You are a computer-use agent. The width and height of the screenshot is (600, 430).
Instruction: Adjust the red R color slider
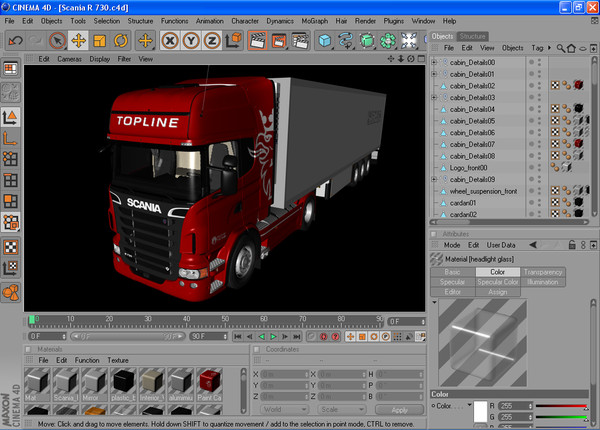pyautogui.click(x=561, y=406)
